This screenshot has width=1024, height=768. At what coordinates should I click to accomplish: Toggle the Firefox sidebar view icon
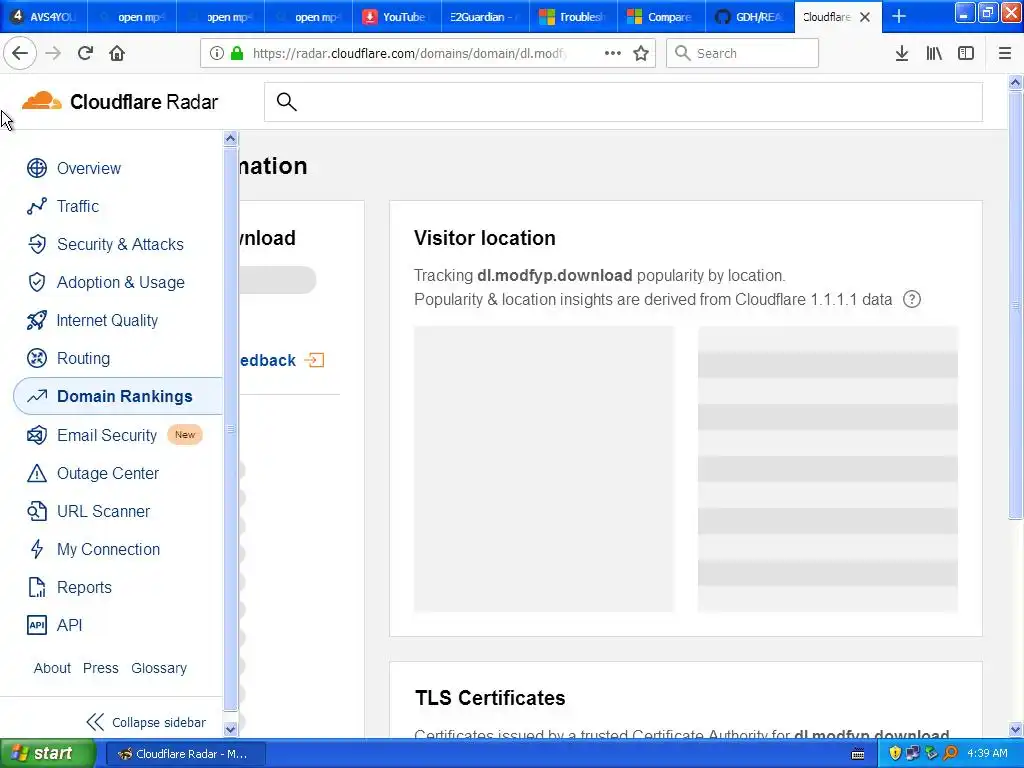point(966,53)
